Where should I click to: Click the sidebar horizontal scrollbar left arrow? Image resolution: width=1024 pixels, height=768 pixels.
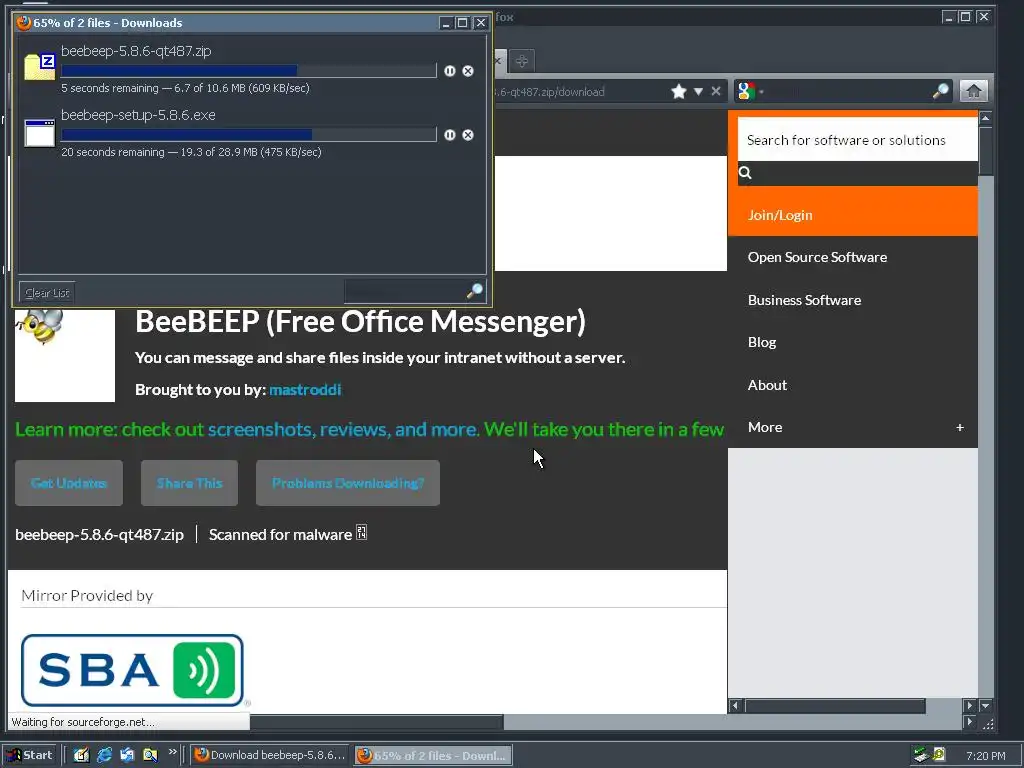pyautogui.click(x=735, y=705)
